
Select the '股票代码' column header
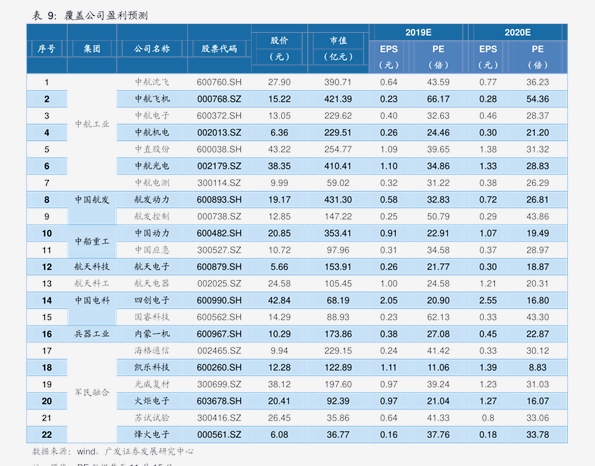(x=219, y=49)
